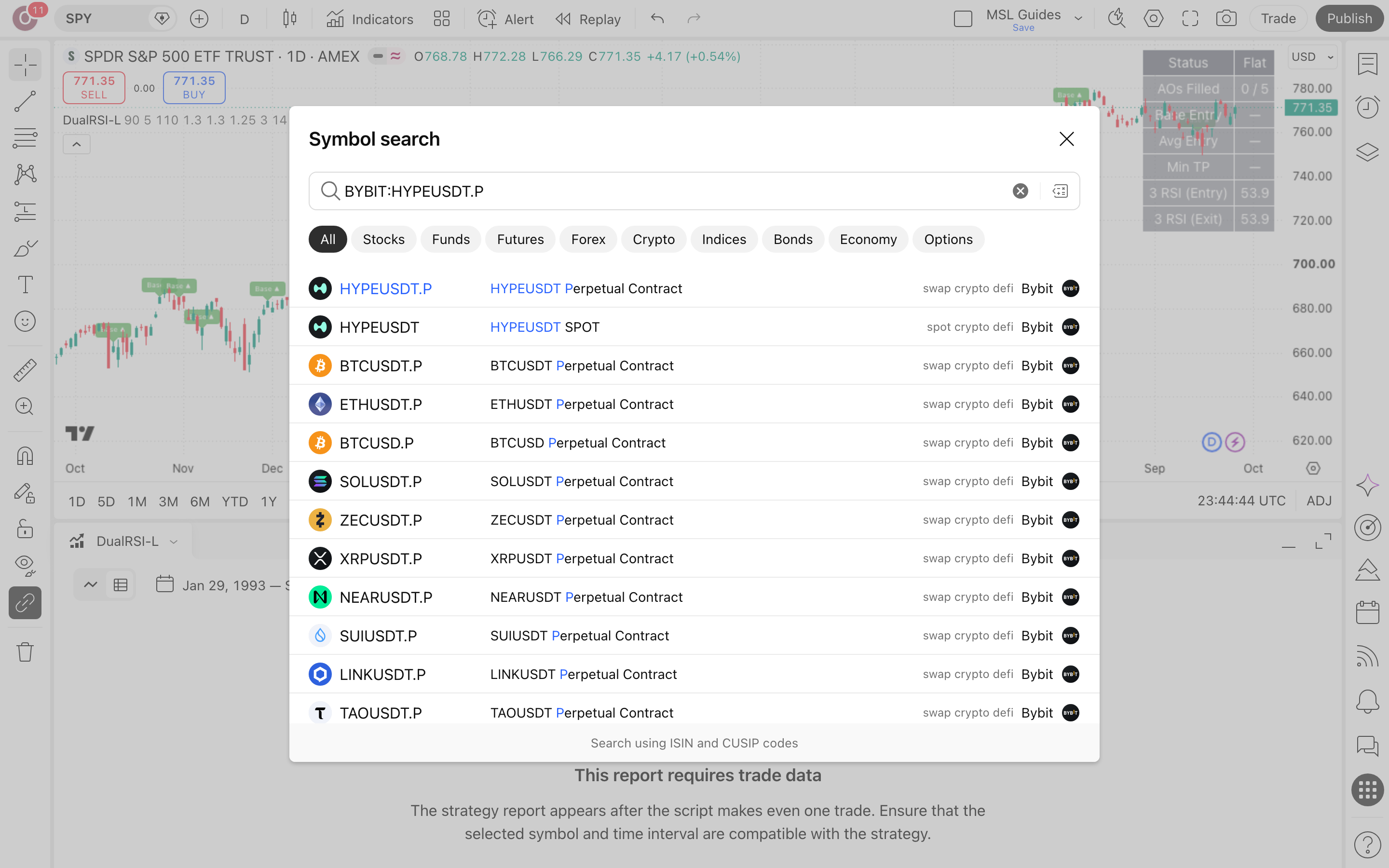Screen dimensions: 1389x868
Task: Choose the HYPEUSDT SPOT result
Action: coord(694,327)
